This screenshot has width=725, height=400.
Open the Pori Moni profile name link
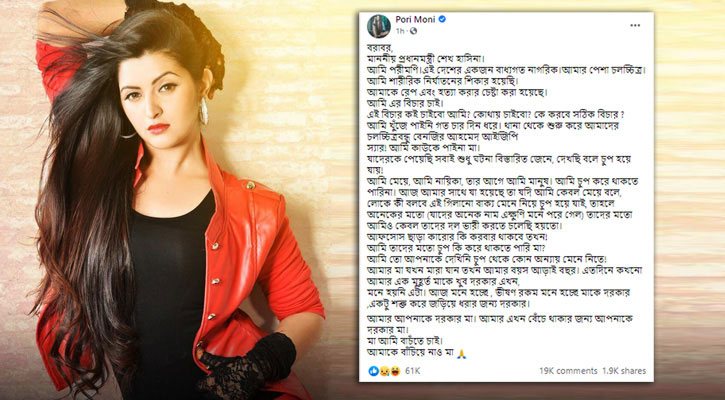(x=415, y=19)
